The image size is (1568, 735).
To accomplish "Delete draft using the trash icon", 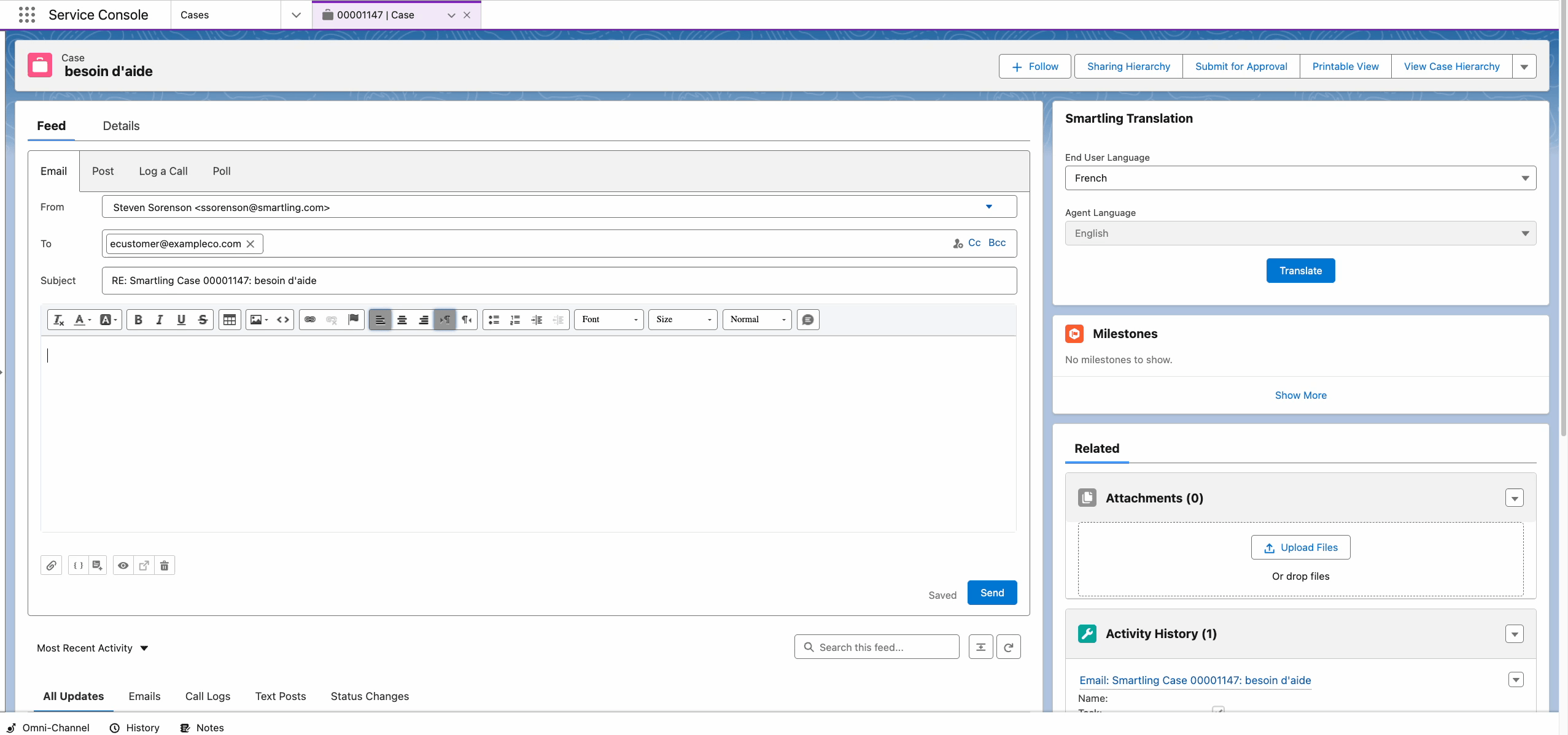I will pyautogui.click(x=165, y=565).
